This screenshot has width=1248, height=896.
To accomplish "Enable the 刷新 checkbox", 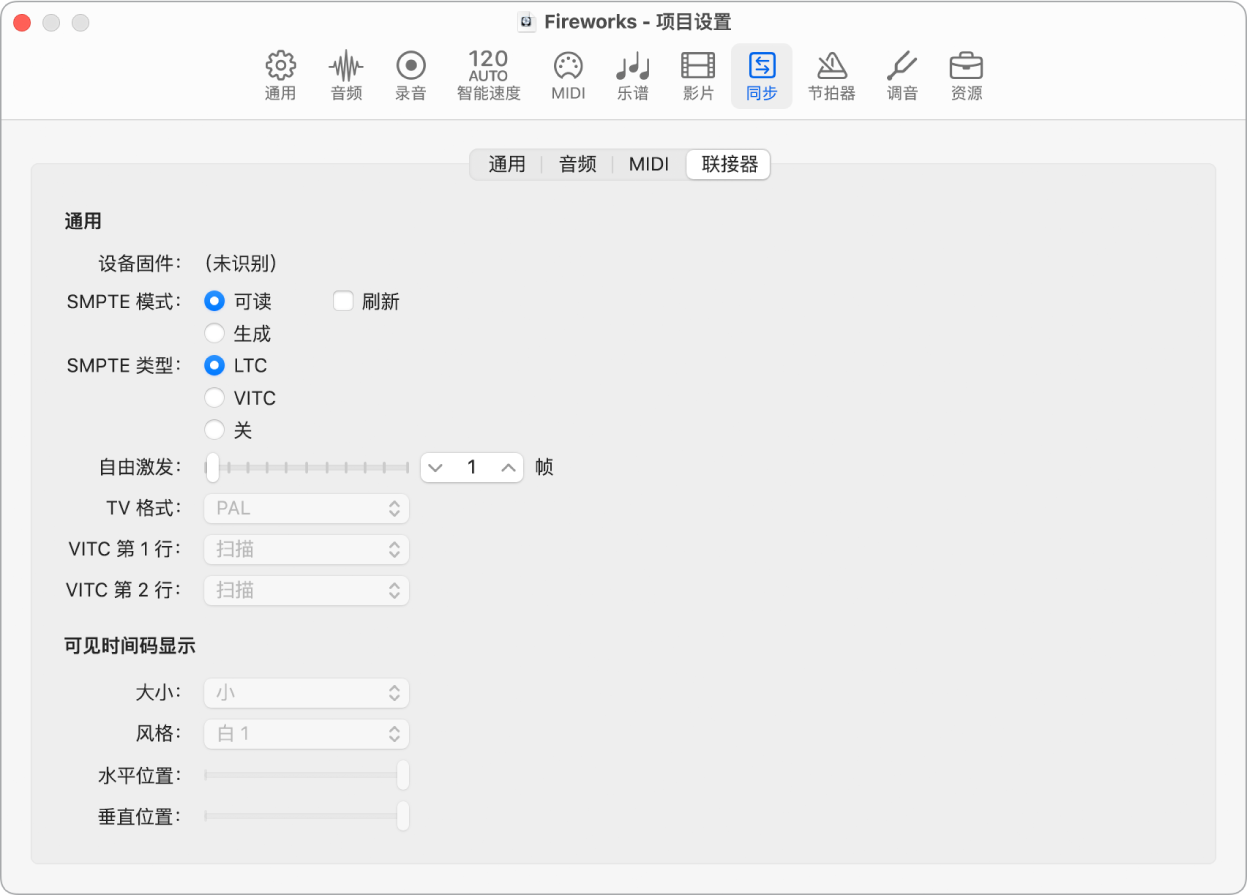I will [342, 301].
